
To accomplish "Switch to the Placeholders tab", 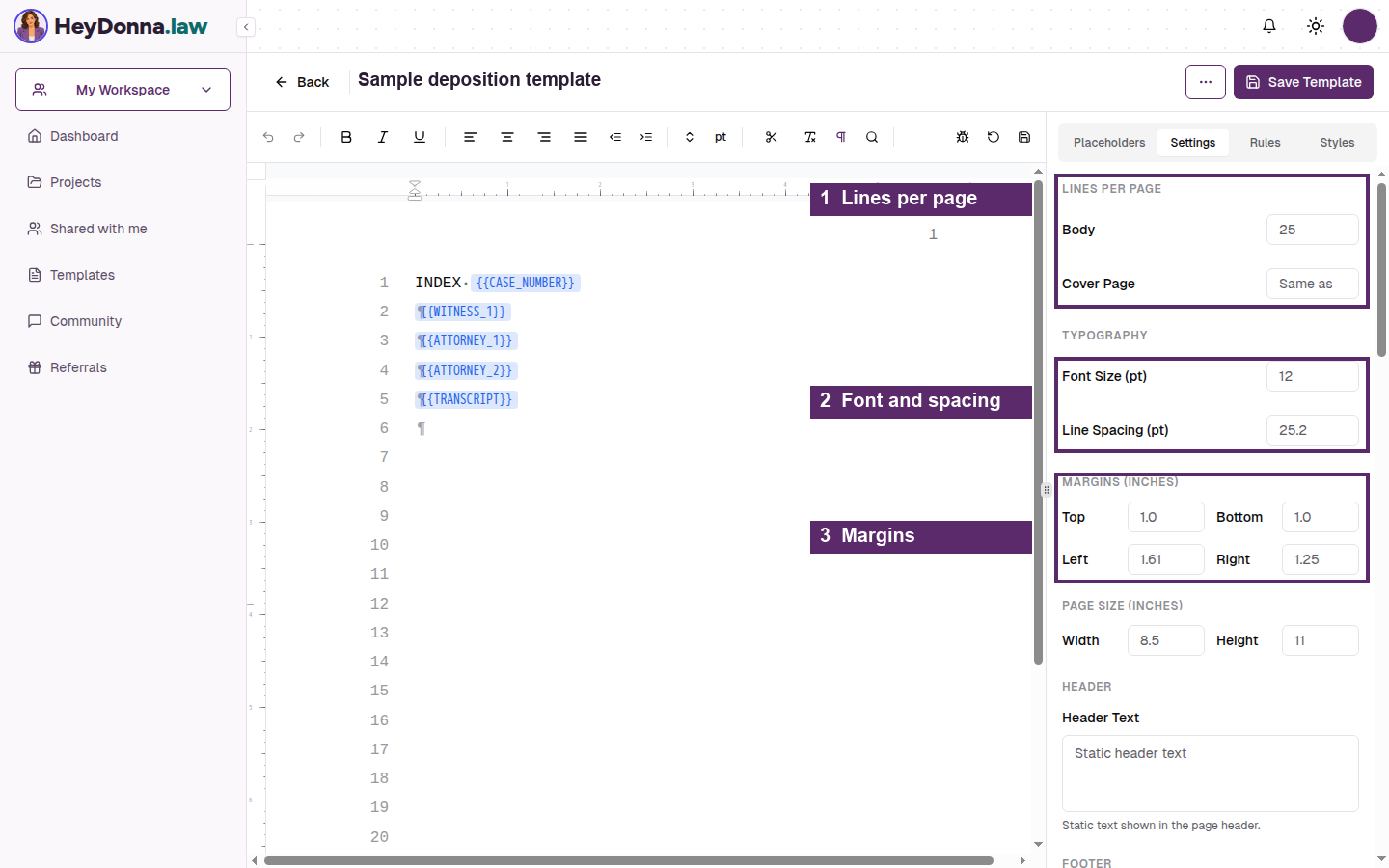I will tap(1109, 143).
